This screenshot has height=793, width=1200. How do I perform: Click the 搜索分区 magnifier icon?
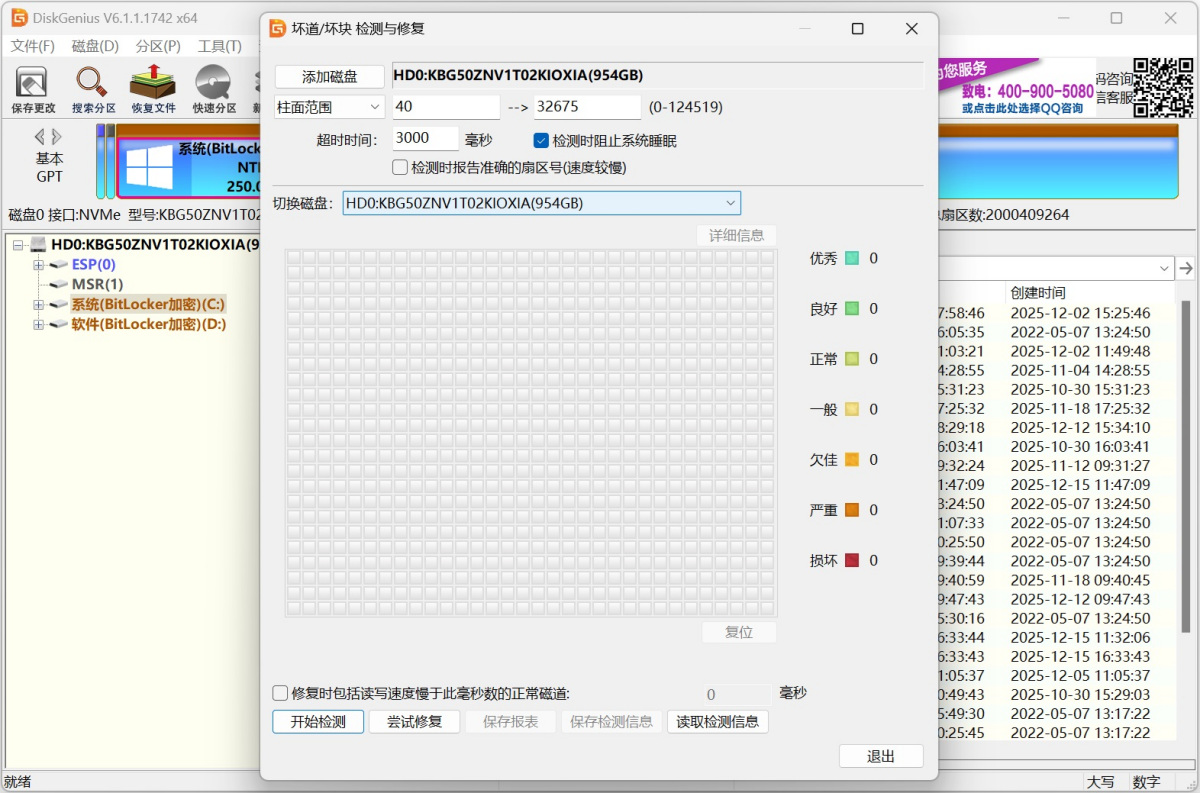pos(92,82)
